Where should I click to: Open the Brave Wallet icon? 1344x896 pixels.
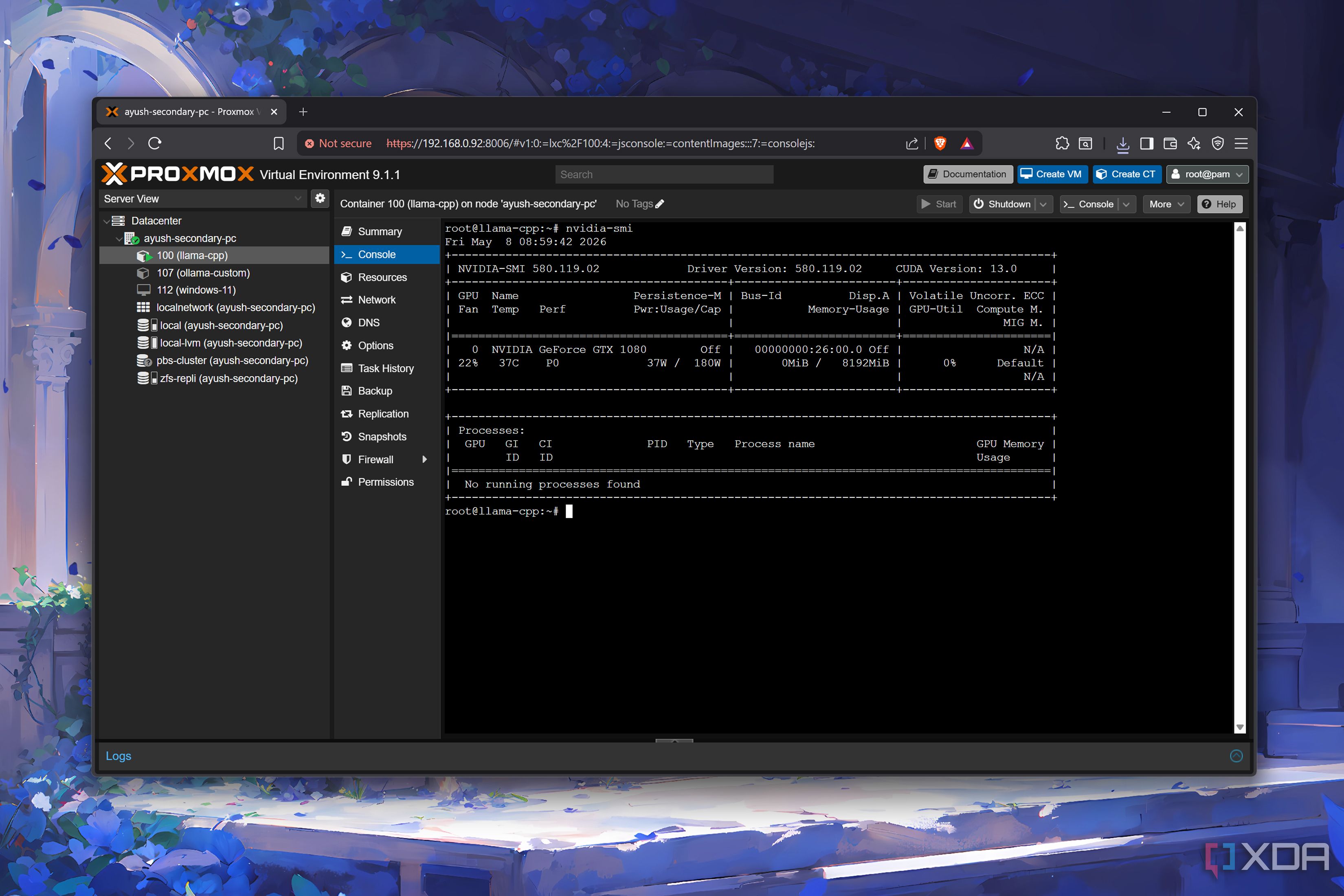pyautogui.click(x=1170, y=143)
